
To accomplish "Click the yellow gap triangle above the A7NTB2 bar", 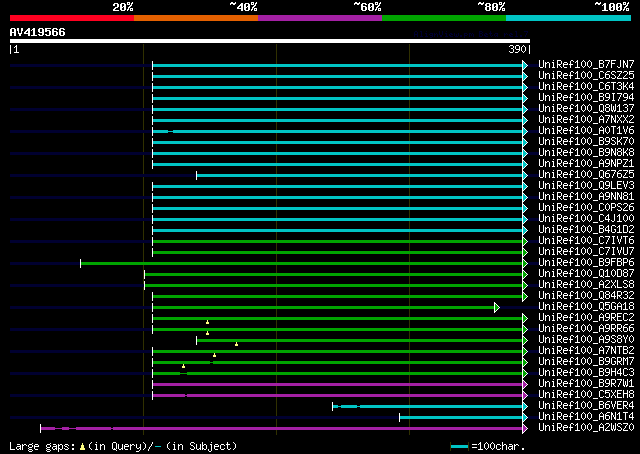I will pos(236,344).
